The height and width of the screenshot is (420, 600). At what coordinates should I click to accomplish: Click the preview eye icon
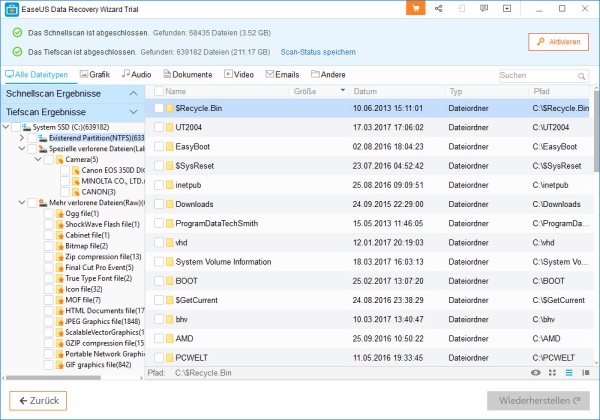click(x=536, y=373)
